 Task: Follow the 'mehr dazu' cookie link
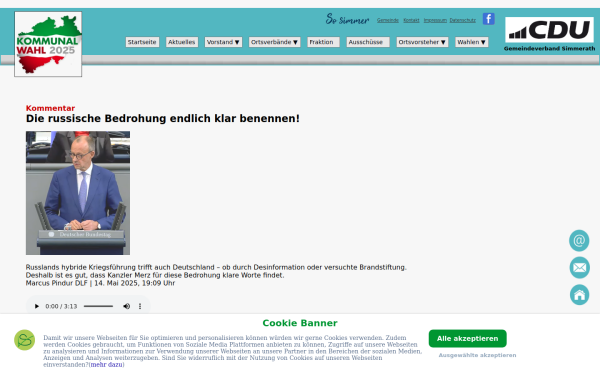click(106, 365)
